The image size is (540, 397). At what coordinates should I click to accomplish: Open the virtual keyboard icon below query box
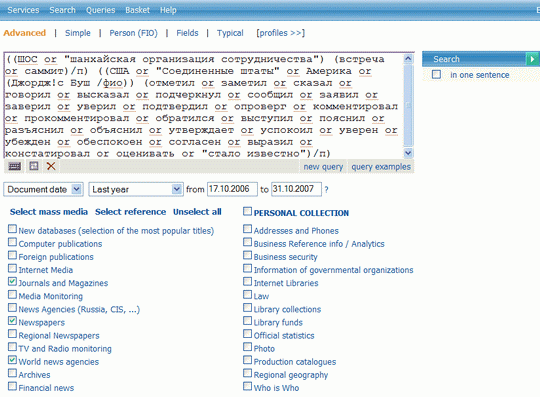(14, 167)
